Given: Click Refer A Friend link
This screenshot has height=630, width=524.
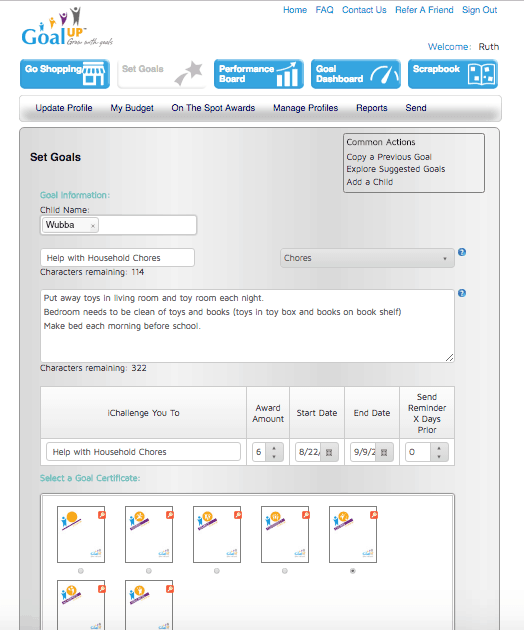Looking at the screenshot, I should click(x=424, y=10).
